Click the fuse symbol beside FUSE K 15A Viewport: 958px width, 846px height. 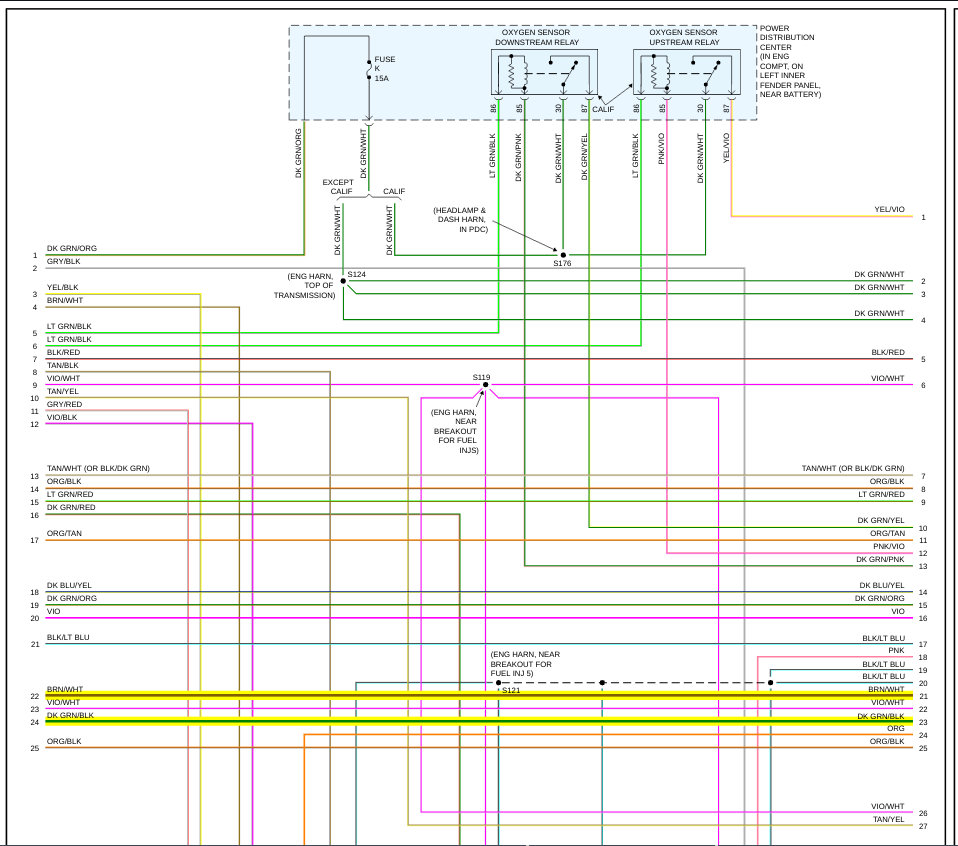tap(369, 70)
